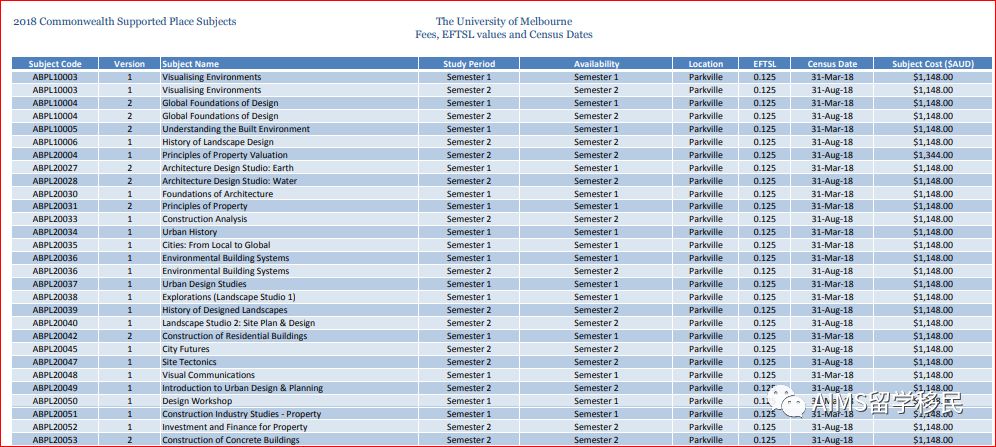
Task: Click the Subject Code column header
Action: [x=55, y=63]
